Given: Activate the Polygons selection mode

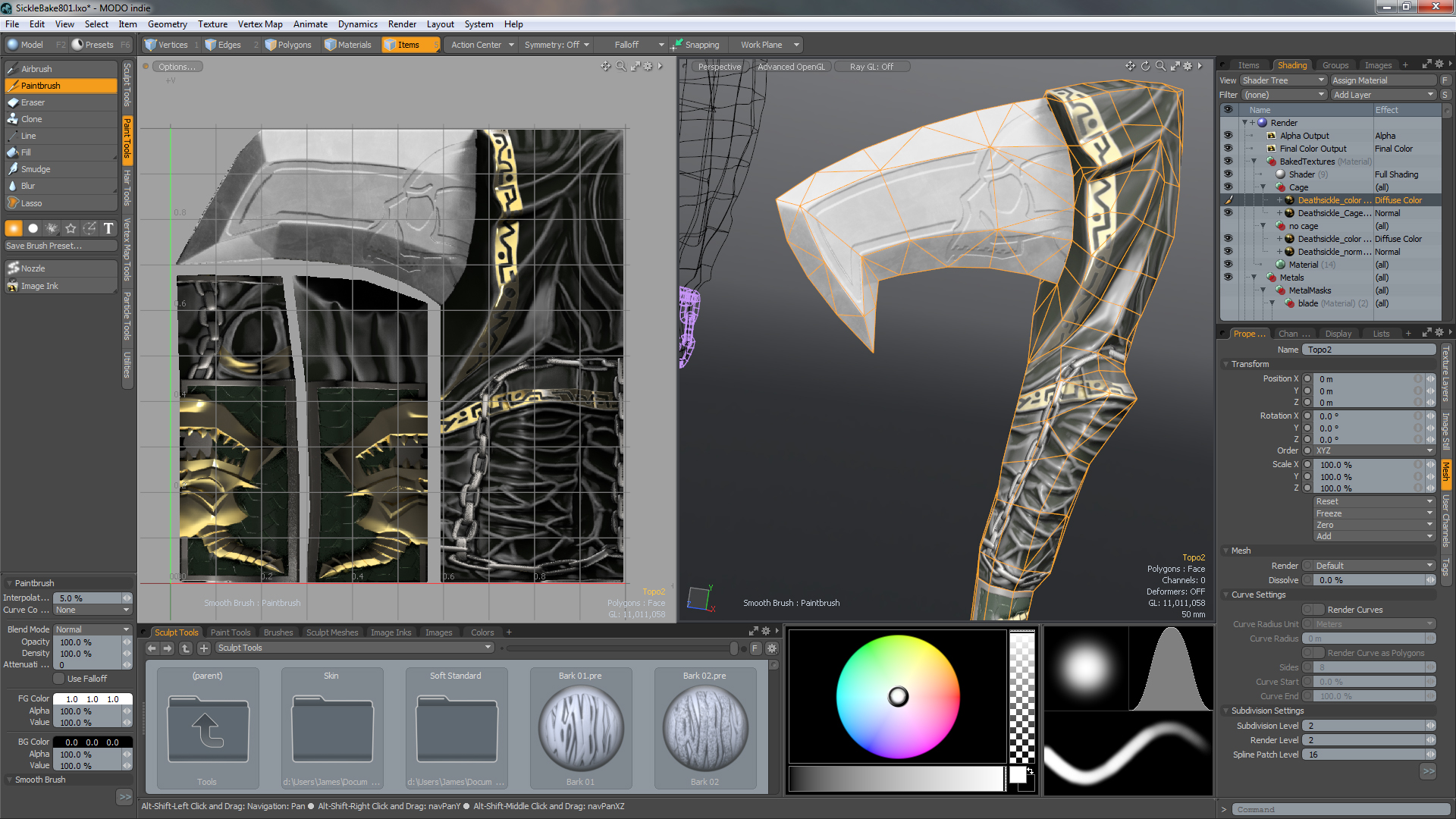Looking at the screenshot, I should 288,44.
